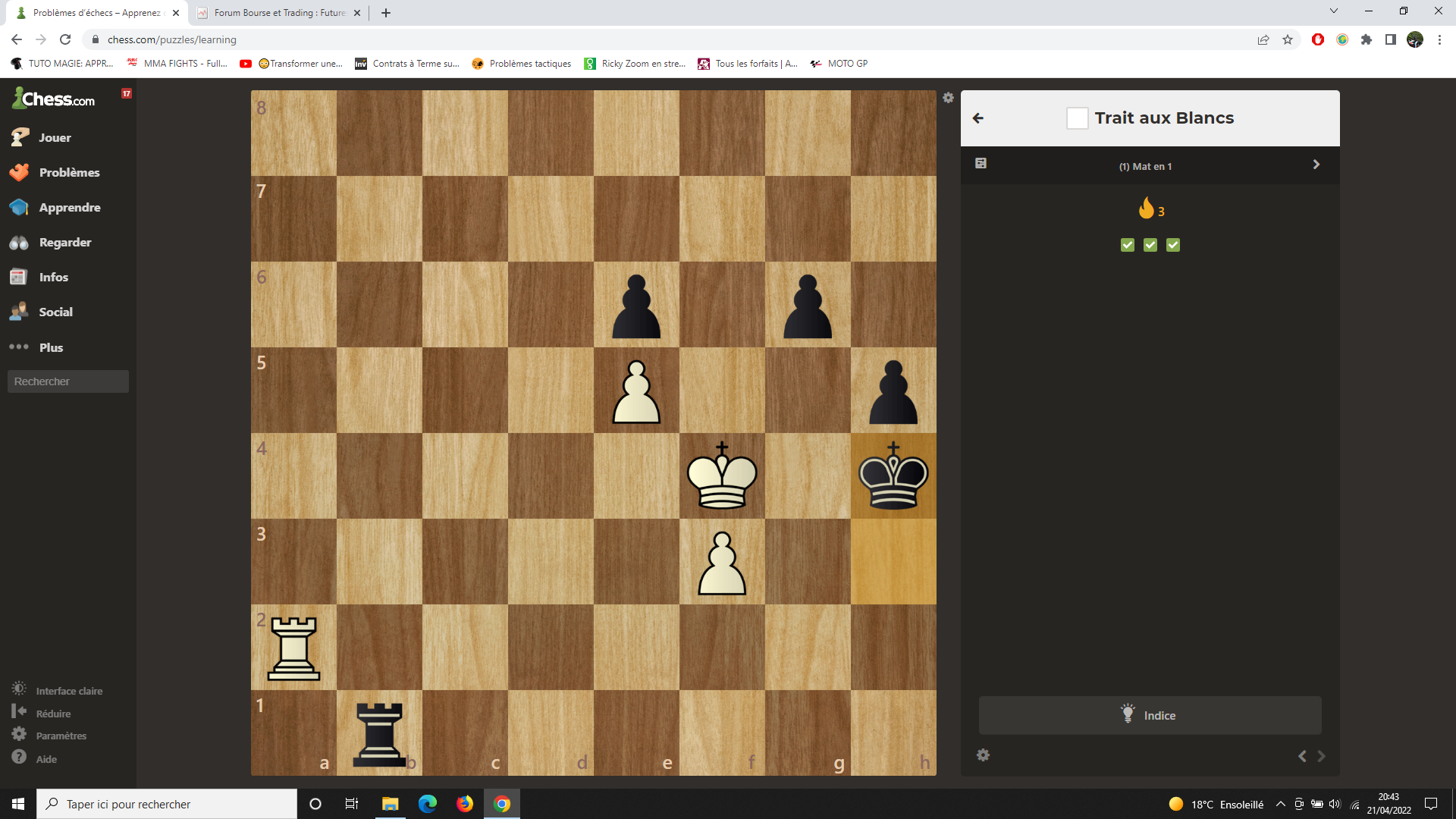1456x819 pixels.
Task: Collapse the sidebar with Réduire
Action: [53, 714]
